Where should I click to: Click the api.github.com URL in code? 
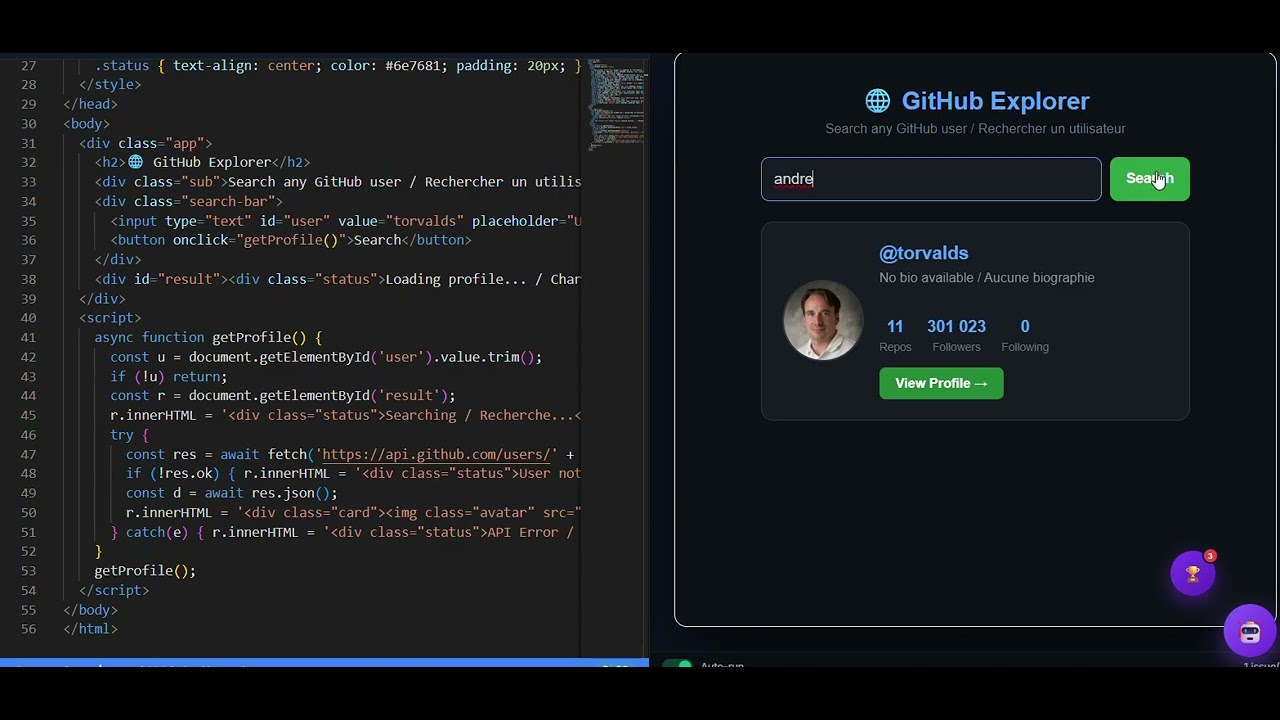439,454
